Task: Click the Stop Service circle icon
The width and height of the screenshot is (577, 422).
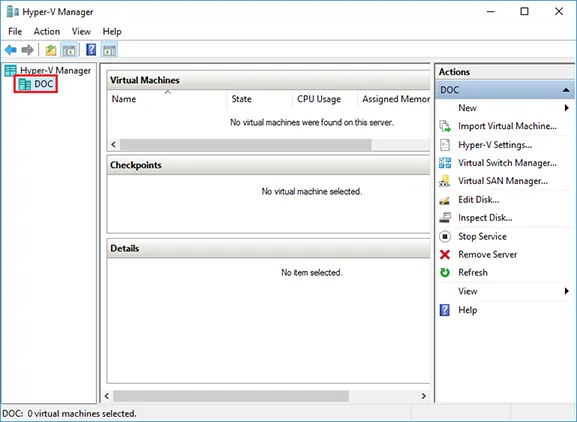Action: 445,236
